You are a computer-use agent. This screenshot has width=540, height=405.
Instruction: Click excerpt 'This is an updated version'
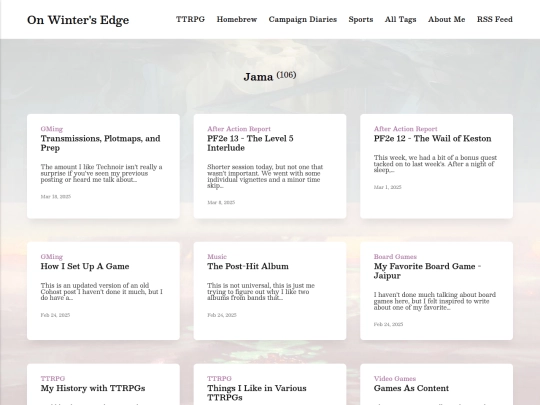pyautogui.click(x=102, y=292)
